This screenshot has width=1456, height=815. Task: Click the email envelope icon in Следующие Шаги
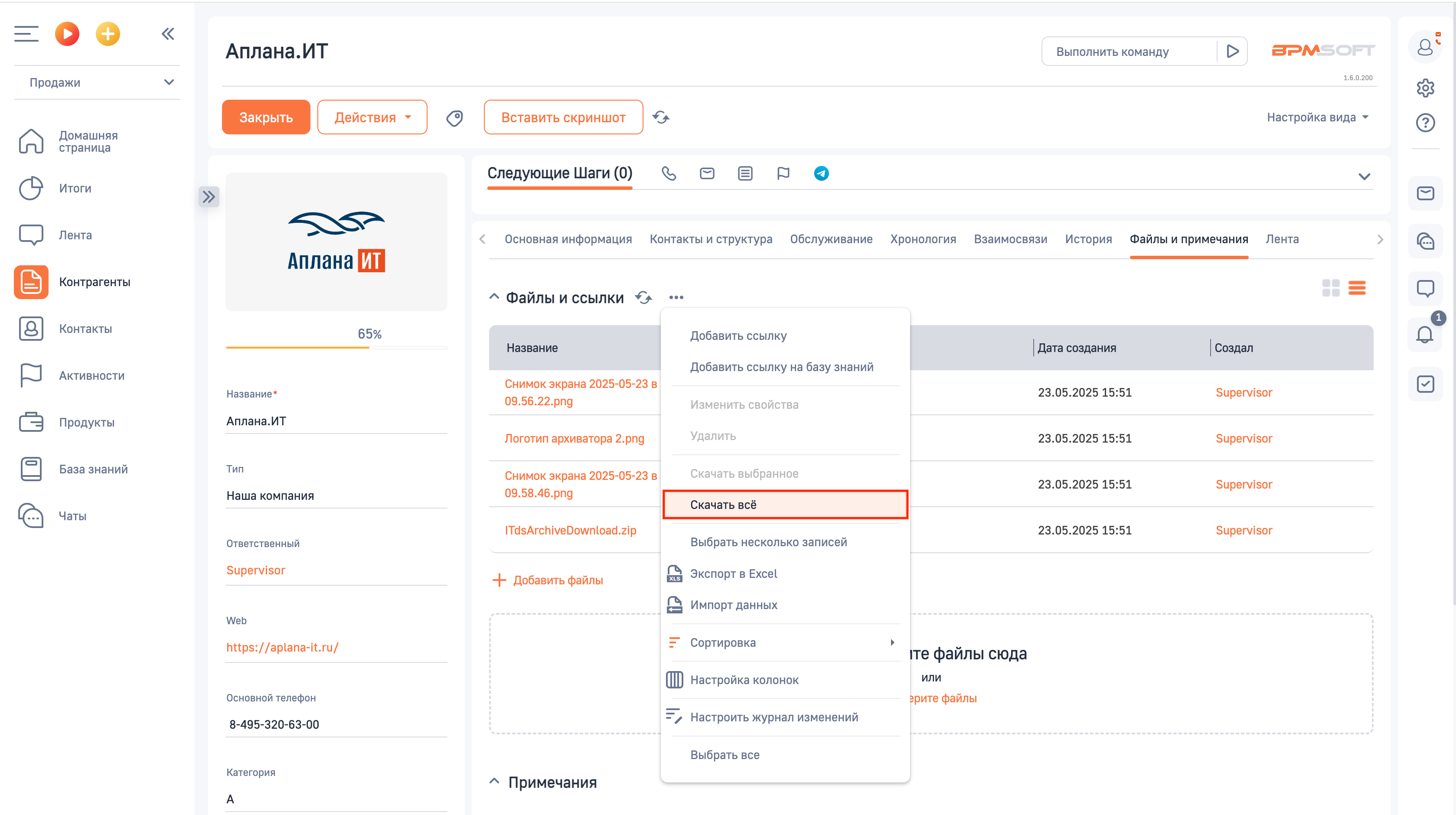pos(707,173)
